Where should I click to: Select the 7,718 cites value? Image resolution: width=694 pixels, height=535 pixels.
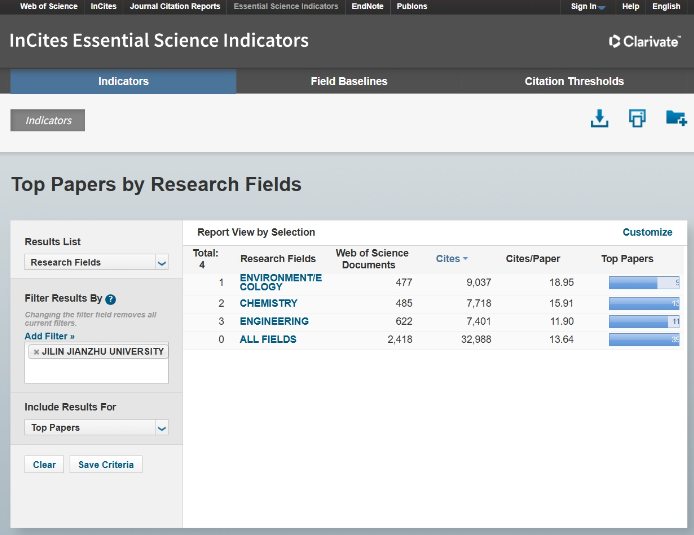click(478, 304)
